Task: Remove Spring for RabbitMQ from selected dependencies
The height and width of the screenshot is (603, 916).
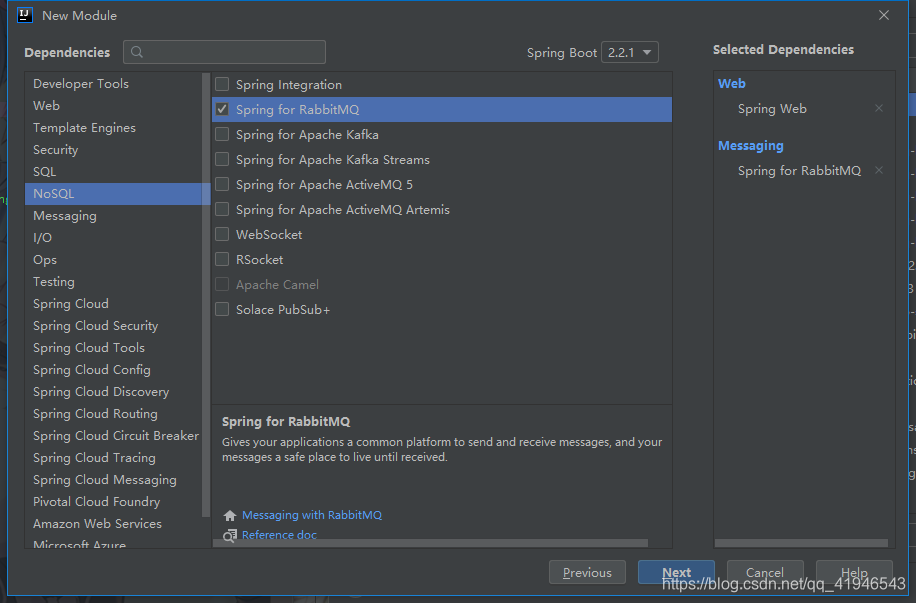Action: 879,170
